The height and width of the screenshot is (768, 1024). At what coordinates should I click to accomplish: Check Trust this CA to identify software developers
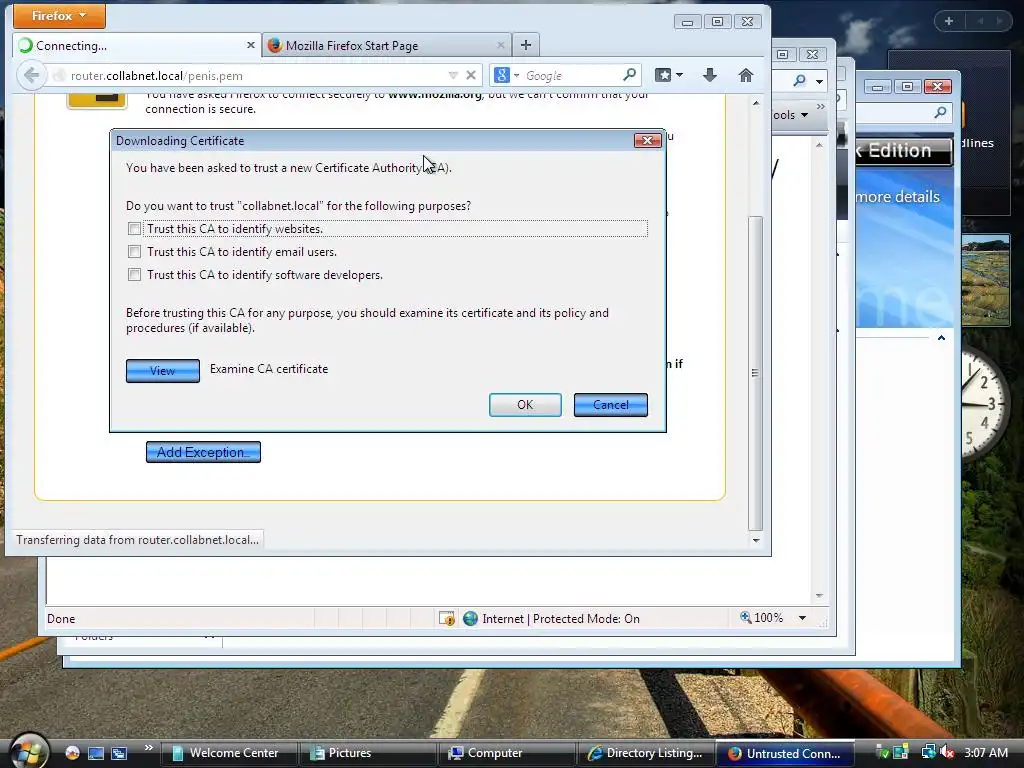(x=135, y=275)
